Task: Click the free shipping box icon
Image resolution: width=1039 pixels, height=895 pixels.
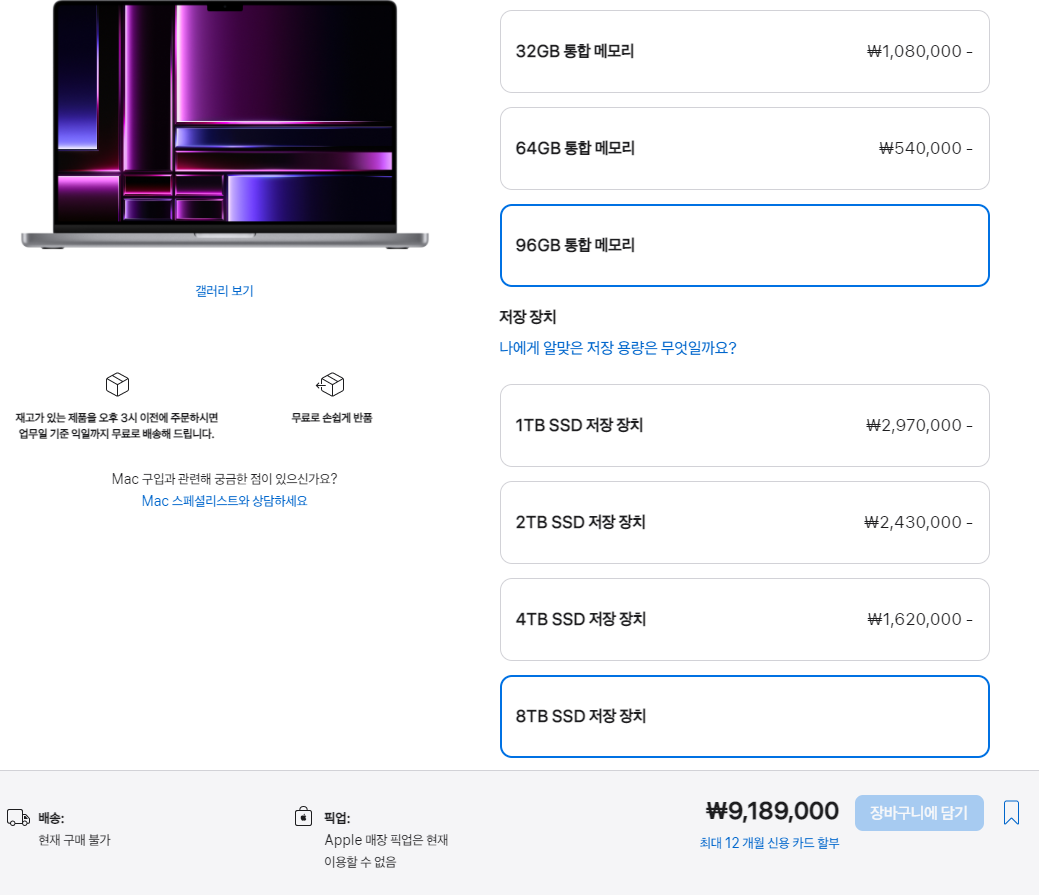Action: (x=117, y=384)
